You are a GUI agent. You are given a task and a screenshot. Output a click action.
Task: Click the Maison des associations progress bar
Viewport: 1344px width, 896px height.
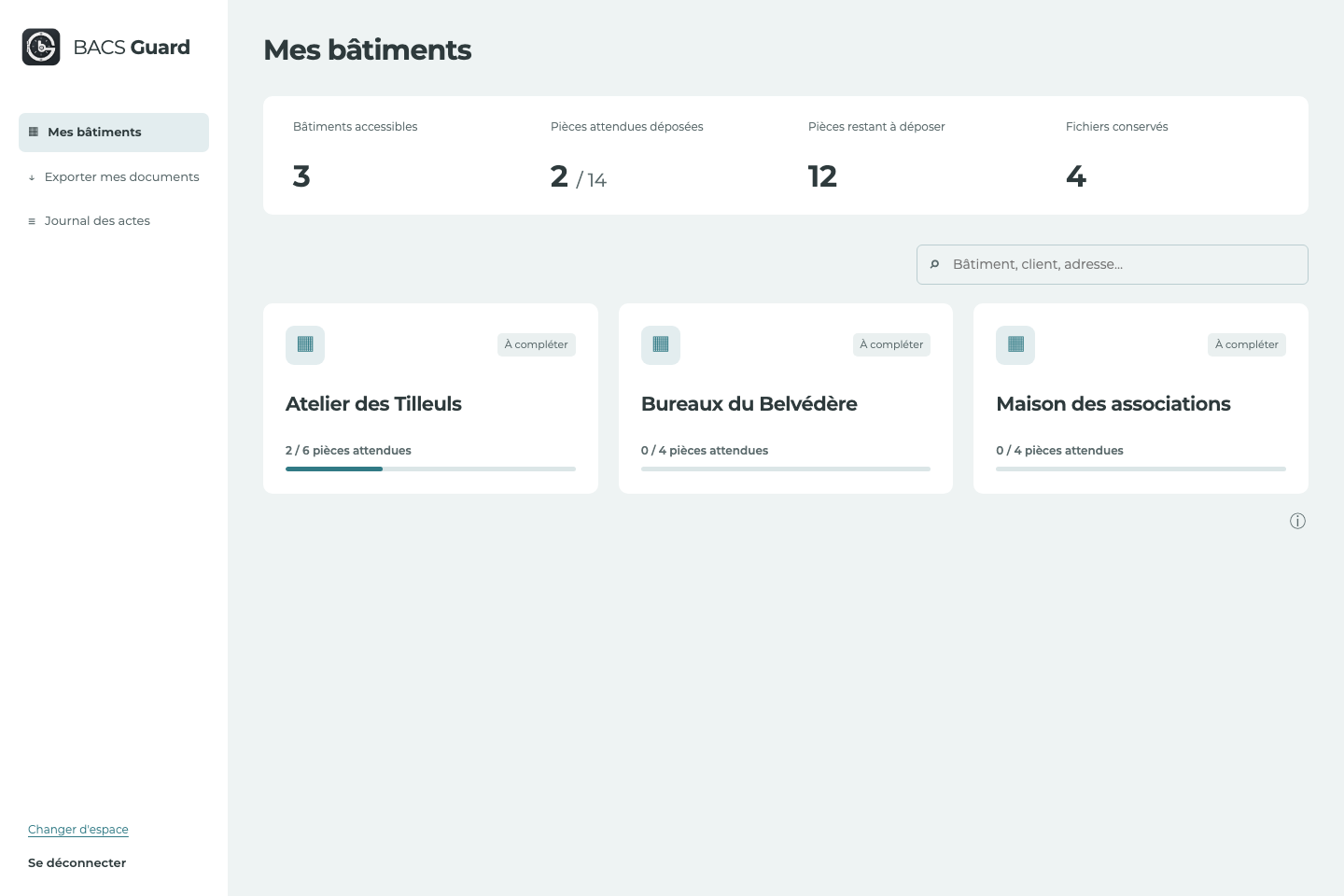(x=1141, y=469)
